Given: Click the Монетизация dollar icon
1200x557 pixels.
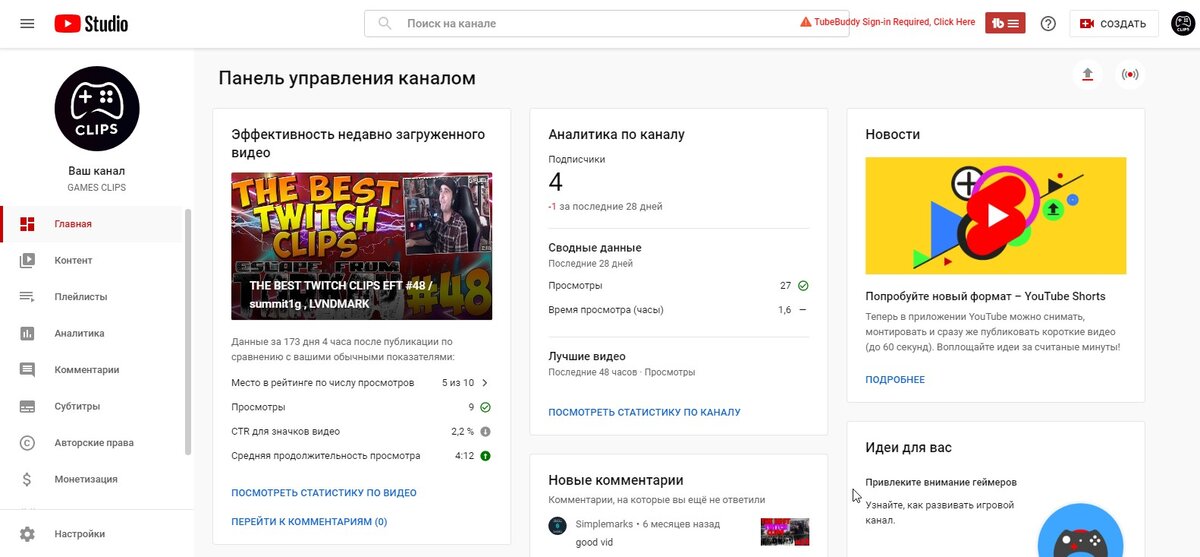Looking at the screenshot, I should point(27,479).
